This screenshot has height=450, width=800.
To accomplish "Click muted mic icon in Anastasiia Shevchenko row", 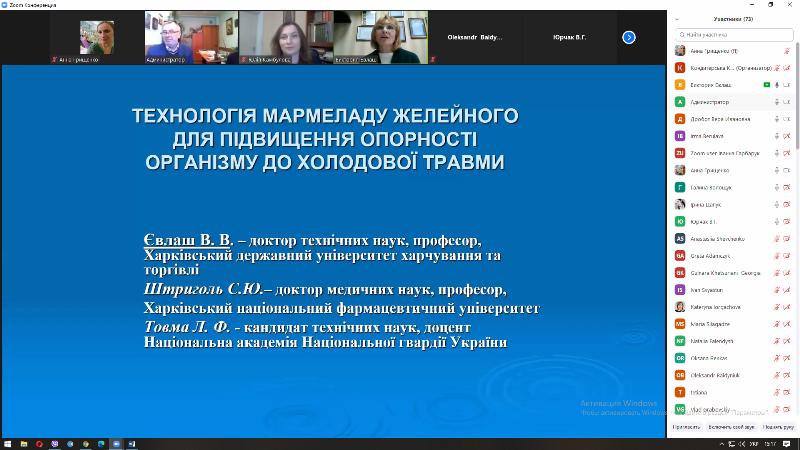I will [777, 239].
